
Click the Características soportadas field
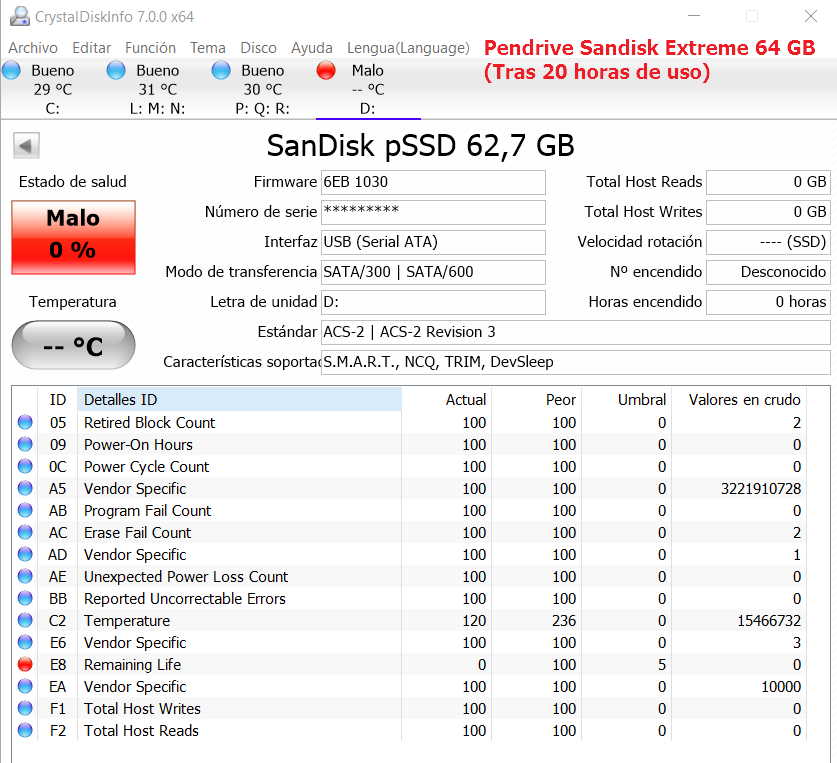pyautogui.click(x=575, y=362)
